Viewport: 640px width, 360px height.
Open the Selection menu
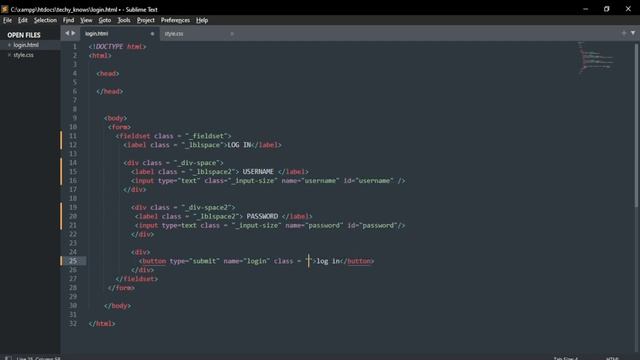(45, 20)
